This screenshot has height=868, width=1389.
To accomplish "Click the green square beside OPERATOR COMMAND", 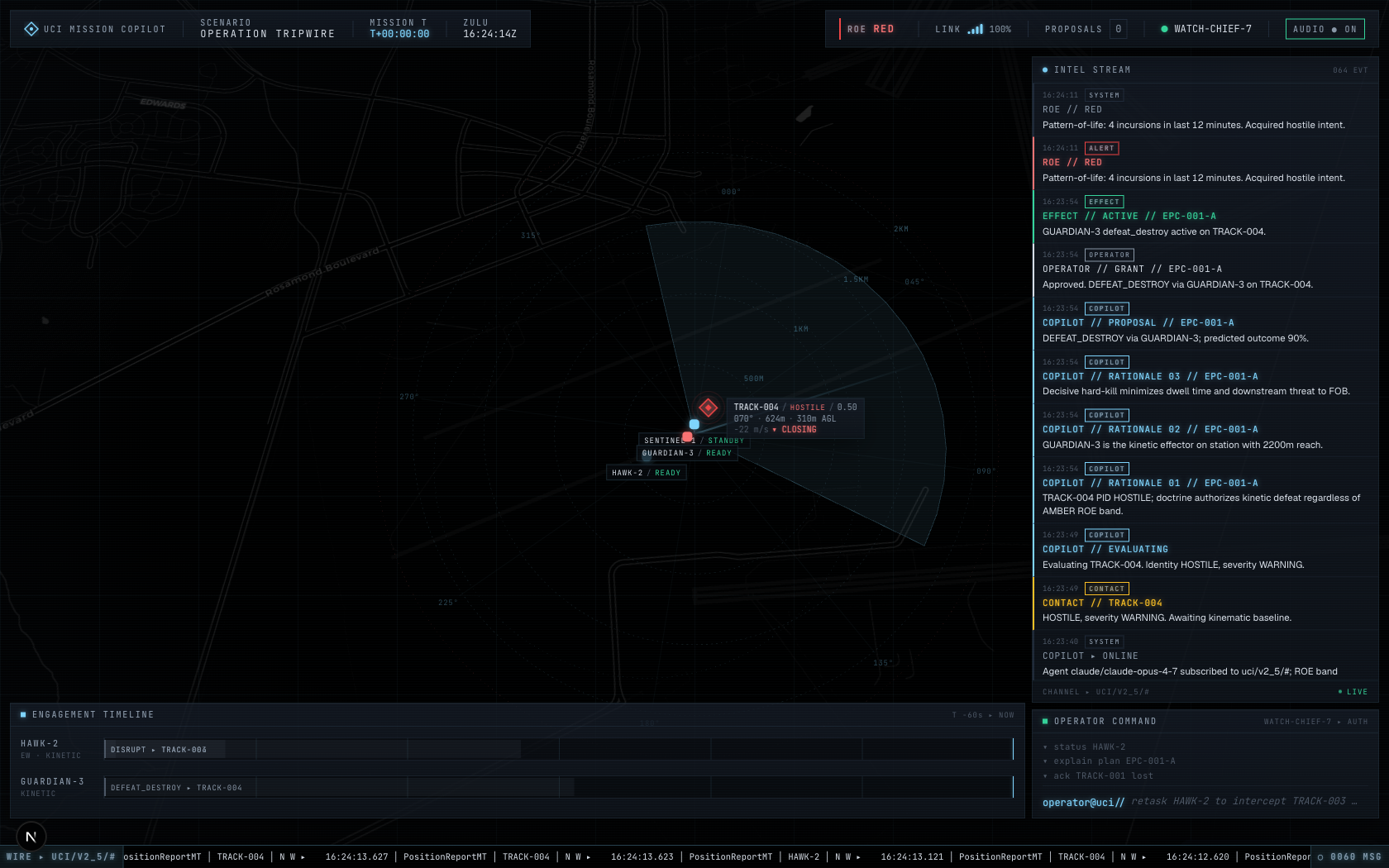I will pyautogui.click(x=1045, y=721).
